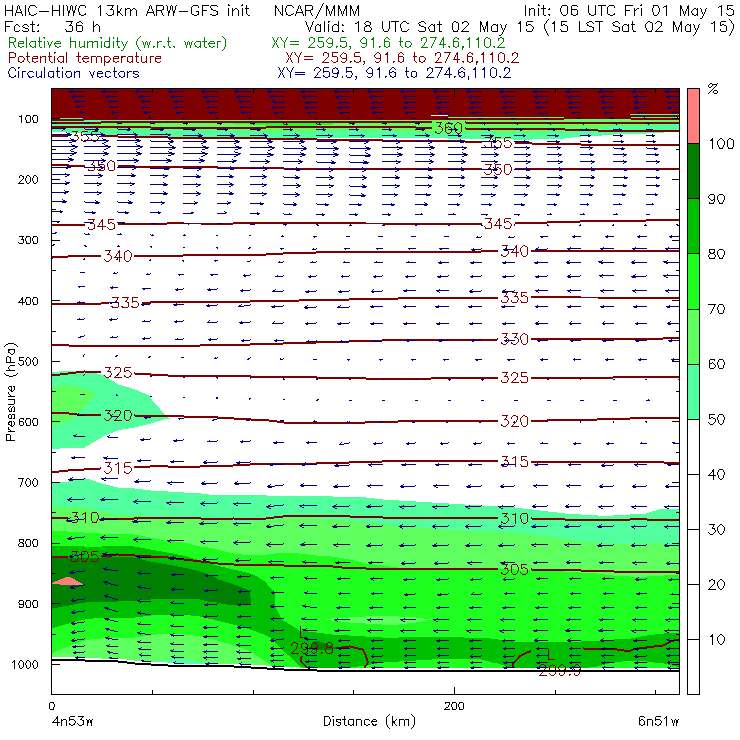The width and height of the screenshot is (740, 740).
Task: Pick the 60–70% light green colorbar segment
Action: coord(693,336)
